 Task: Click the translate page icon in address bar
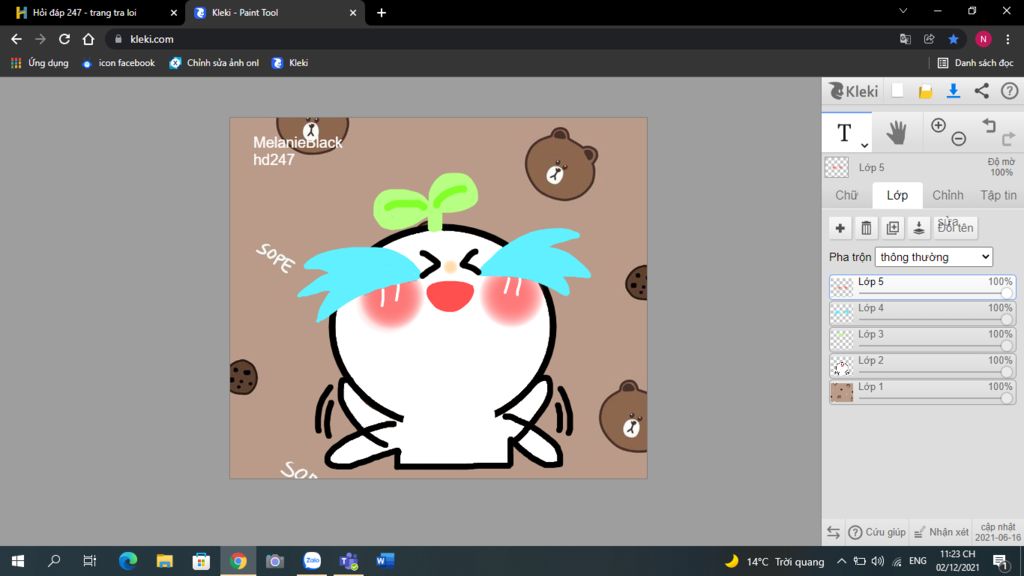pos(905,39)
